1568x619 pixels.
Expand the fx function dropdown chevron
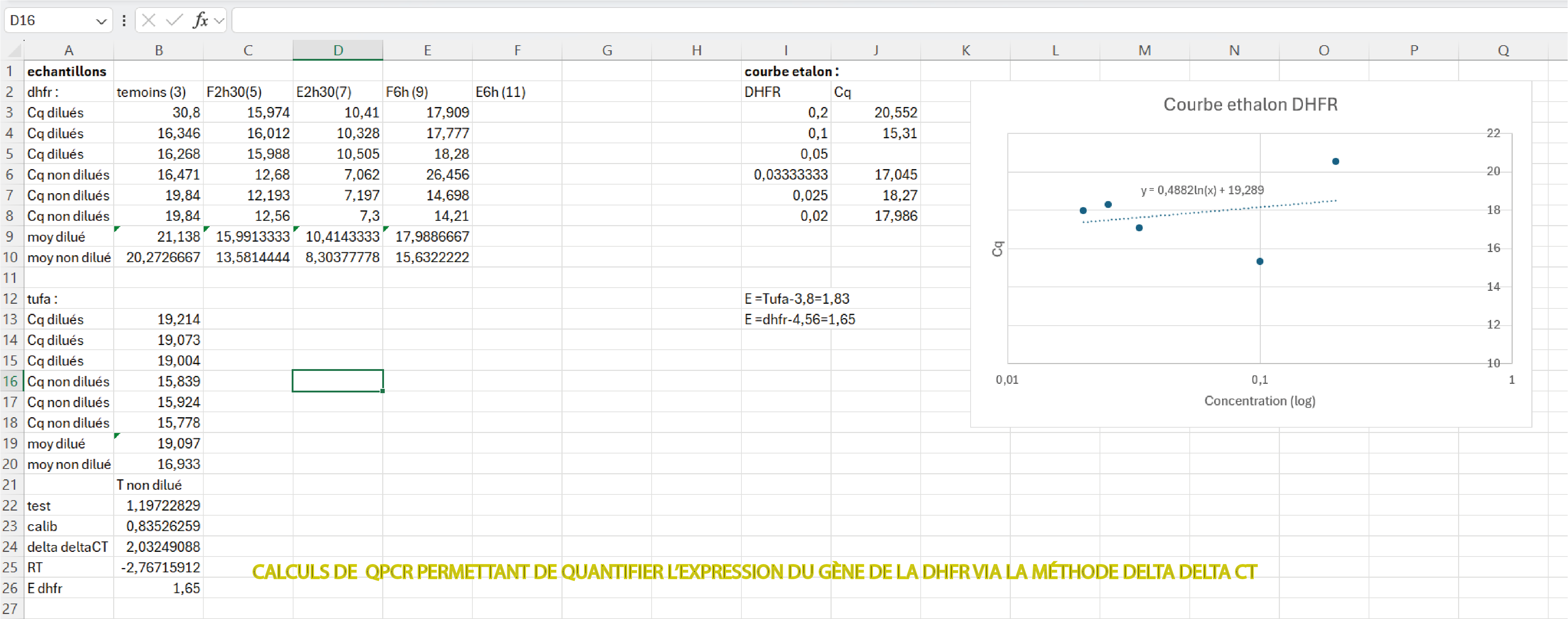pyautogui.click(x=220, y=21)
